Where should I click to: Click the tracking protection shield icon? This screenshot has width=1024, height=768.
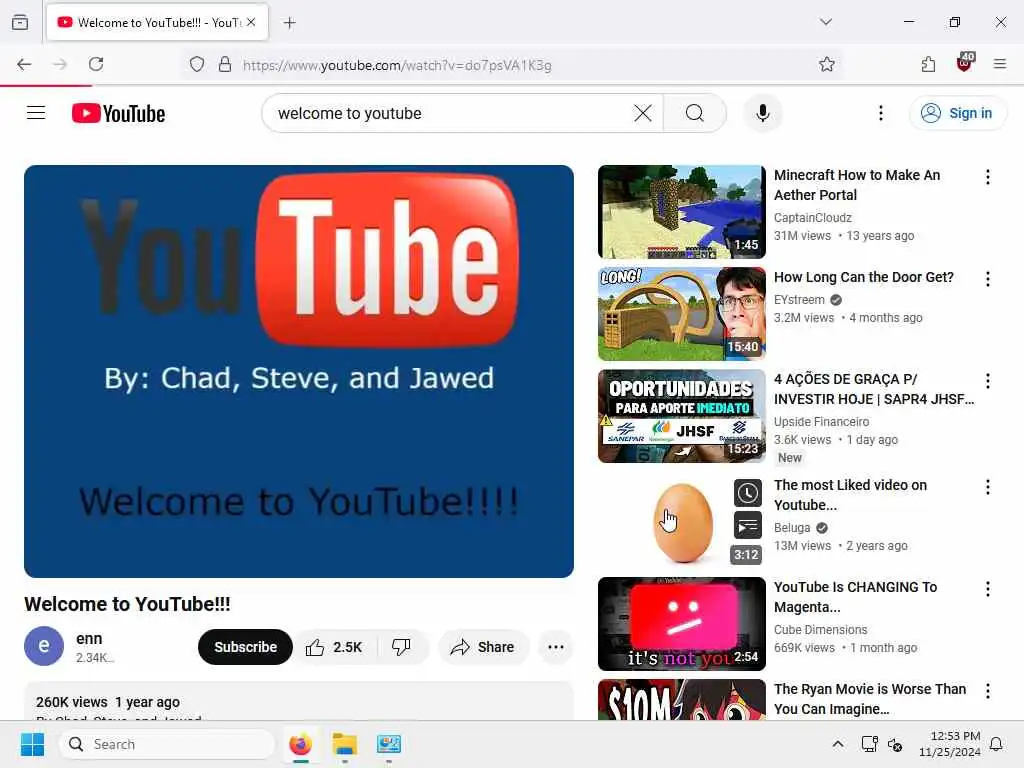point(197,64)
